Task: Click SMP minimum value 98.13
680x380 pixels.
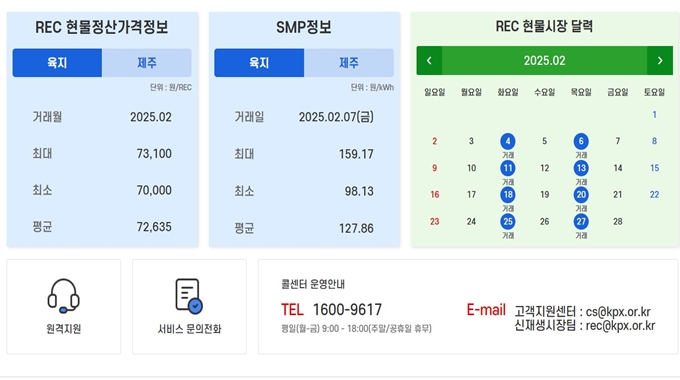Action: [x=359, y=191]
